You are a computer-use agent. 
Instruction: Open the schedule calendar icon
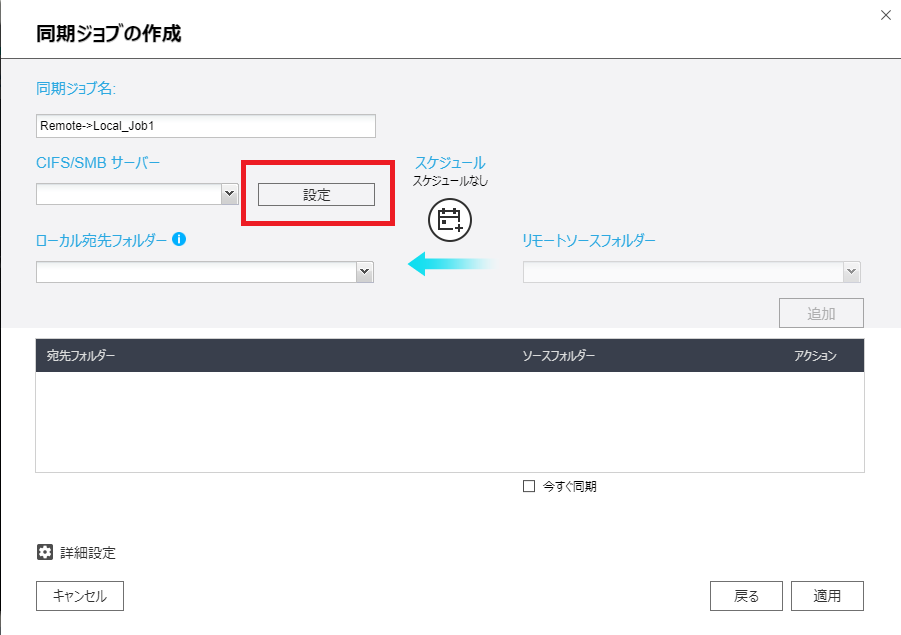(x=449, y=220)
